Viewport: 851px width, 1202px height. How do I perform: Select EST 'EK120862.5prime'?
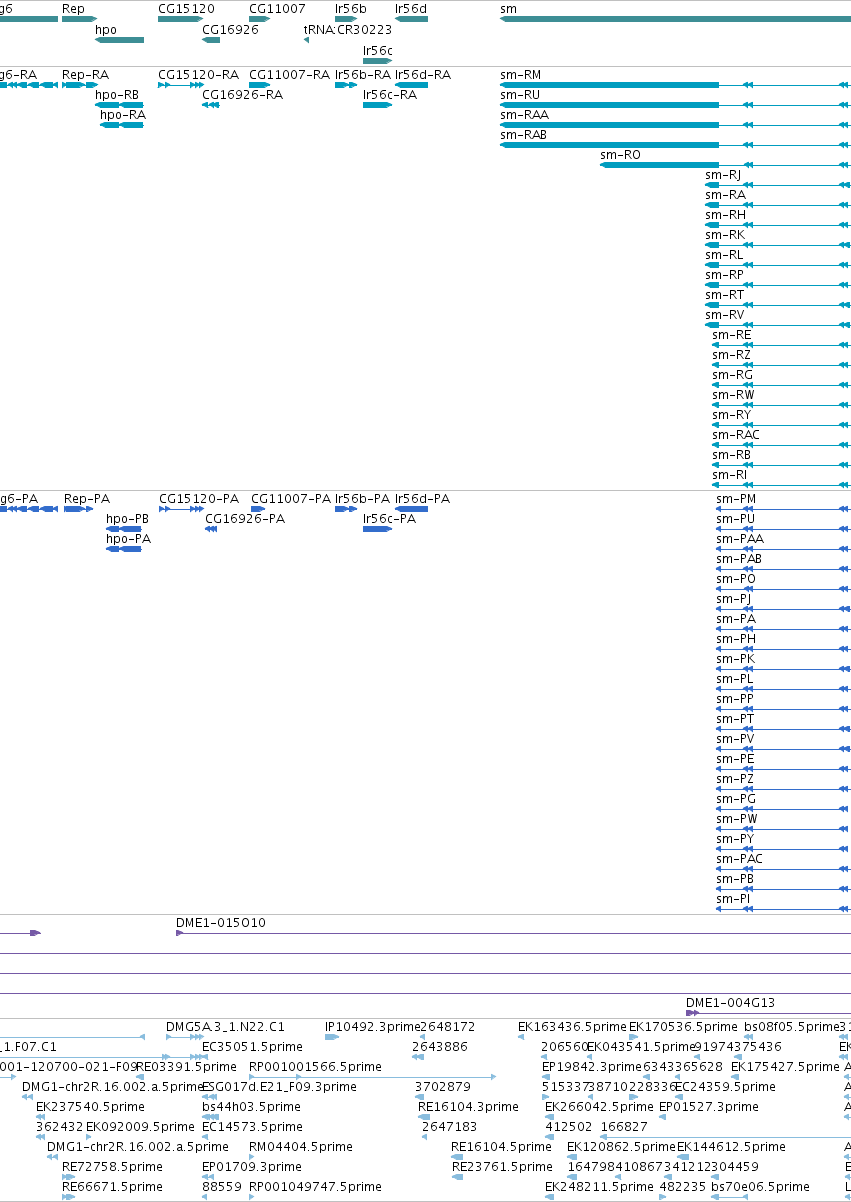click(621, 1147)
